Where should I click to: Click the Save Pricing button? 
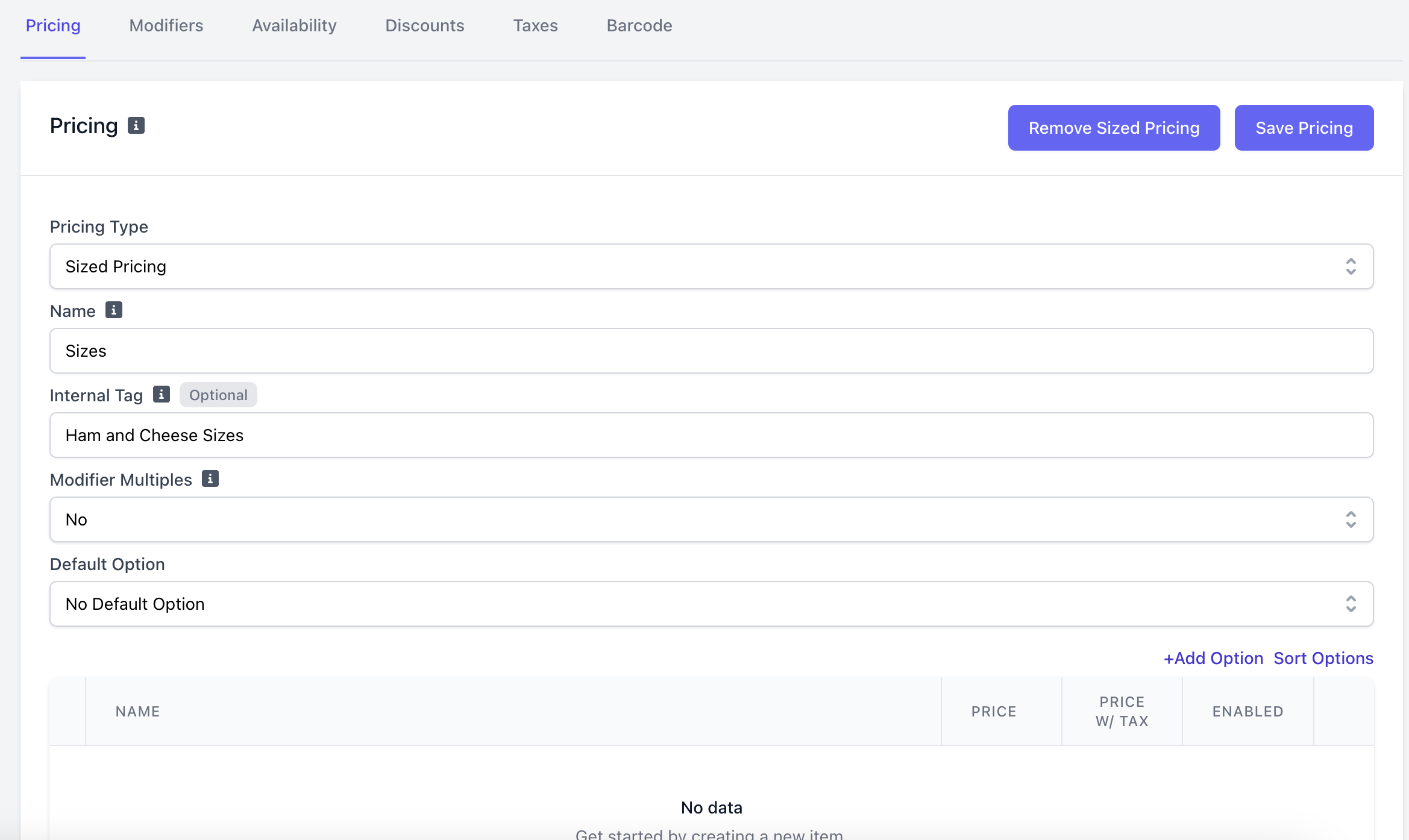1304,128
